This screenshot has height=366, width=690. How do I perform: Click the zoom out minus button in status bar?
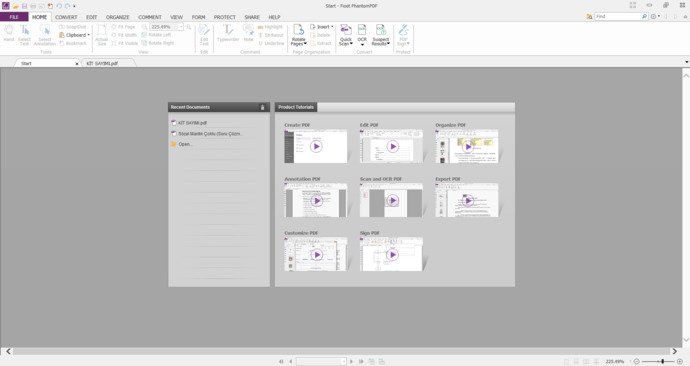point(636,361)
